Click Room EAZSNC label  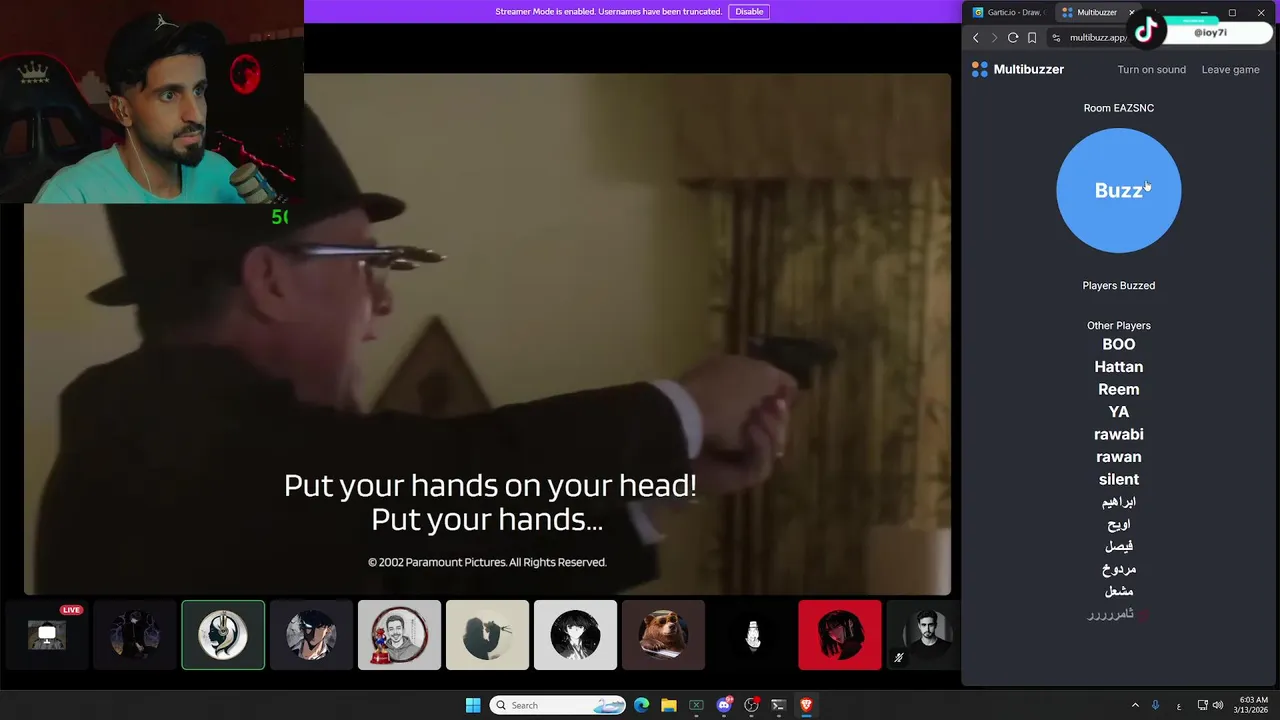click(x=1118, y=108)
